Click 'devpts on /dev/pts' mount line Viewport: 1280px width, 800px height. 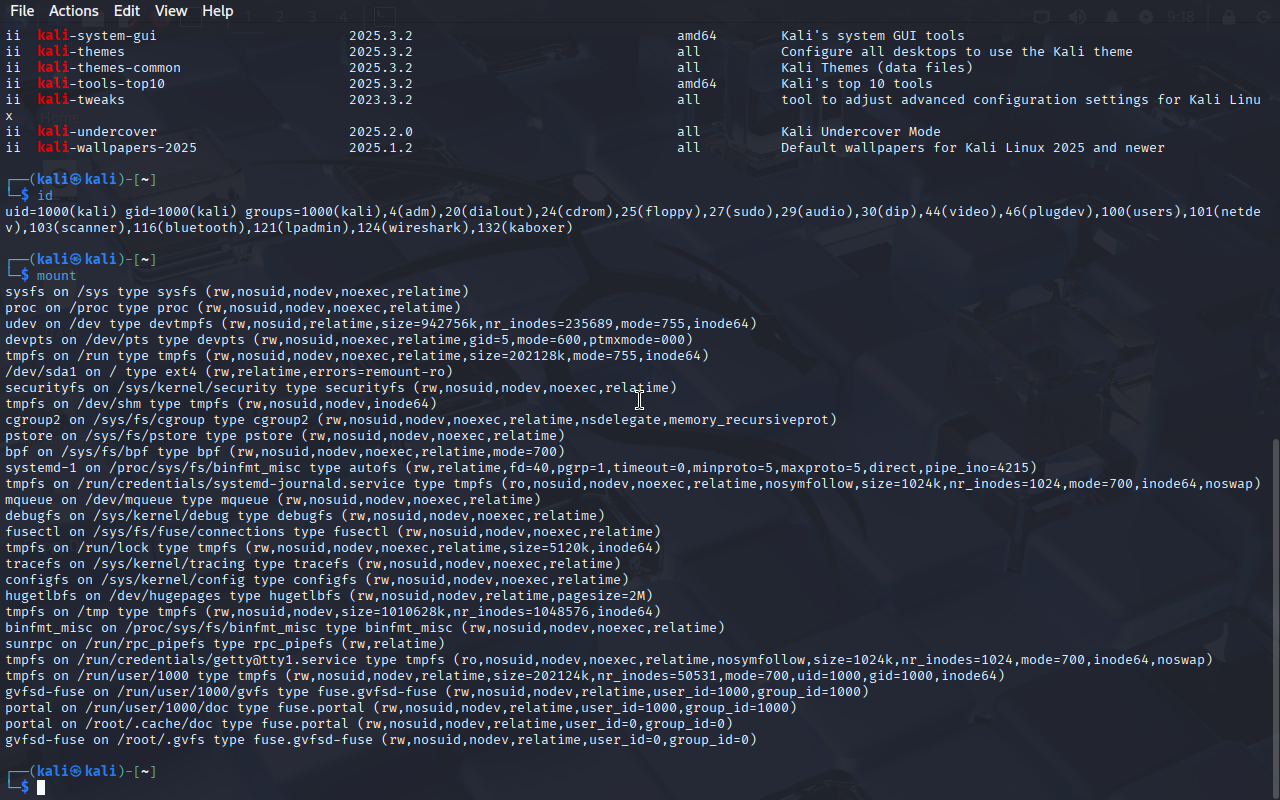[x=349, y=340]
